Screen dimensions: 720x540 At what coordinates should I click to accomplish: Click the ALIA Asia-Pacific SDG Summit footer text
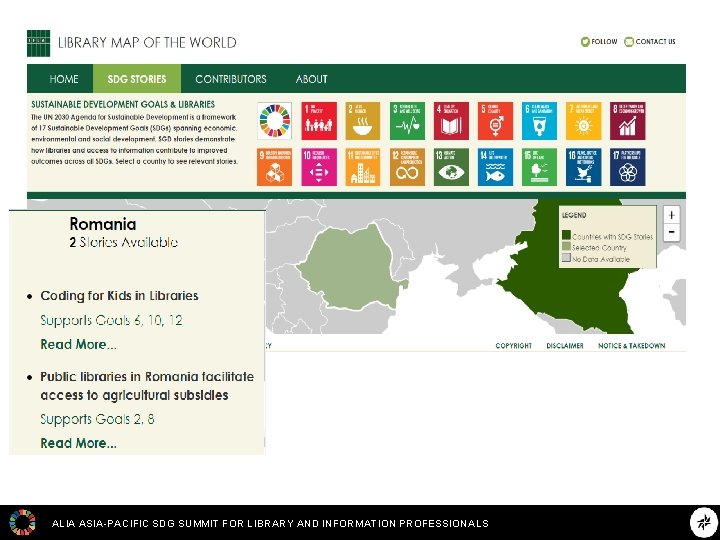tap(270, 523)
